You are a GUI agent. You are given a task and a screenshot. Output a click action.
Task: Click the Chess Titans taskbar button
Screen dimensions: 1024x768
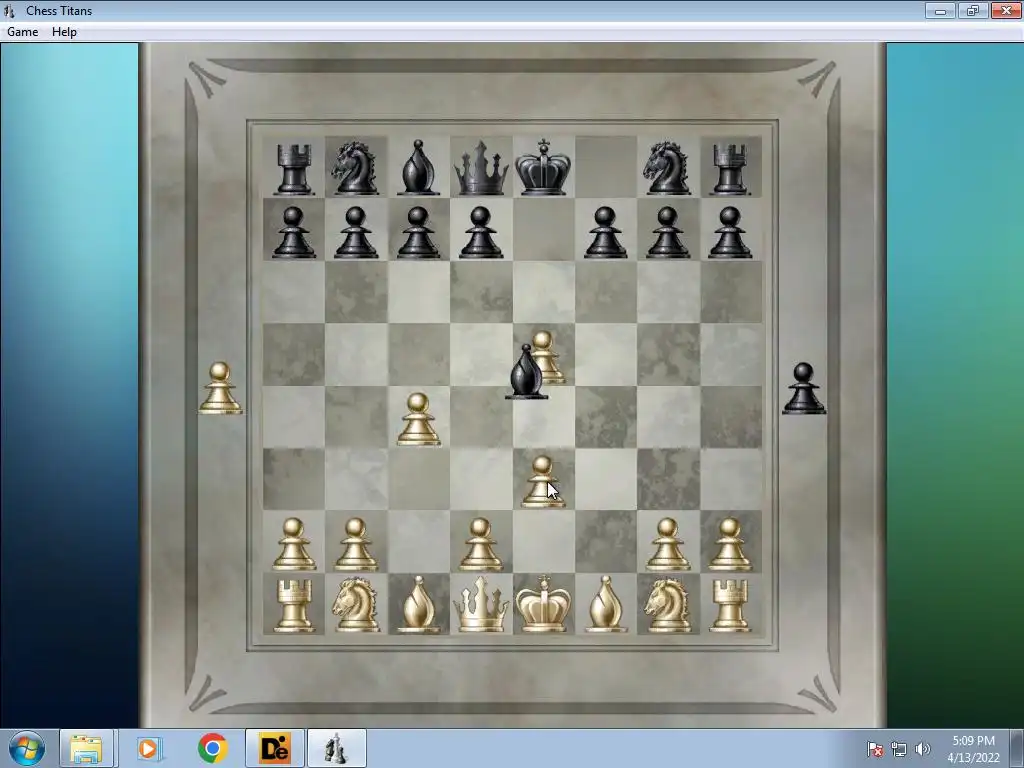(336, 748)
